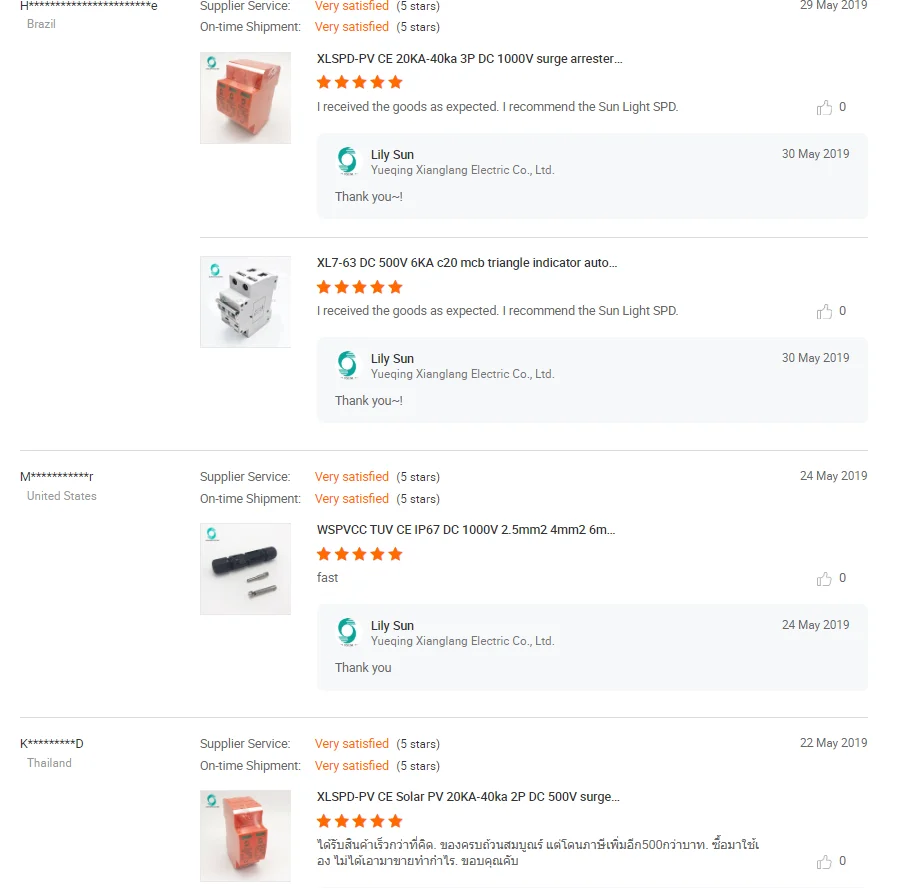
Task: Click star rating on XL7-63 mcb review
Action: tap(359, 287)
